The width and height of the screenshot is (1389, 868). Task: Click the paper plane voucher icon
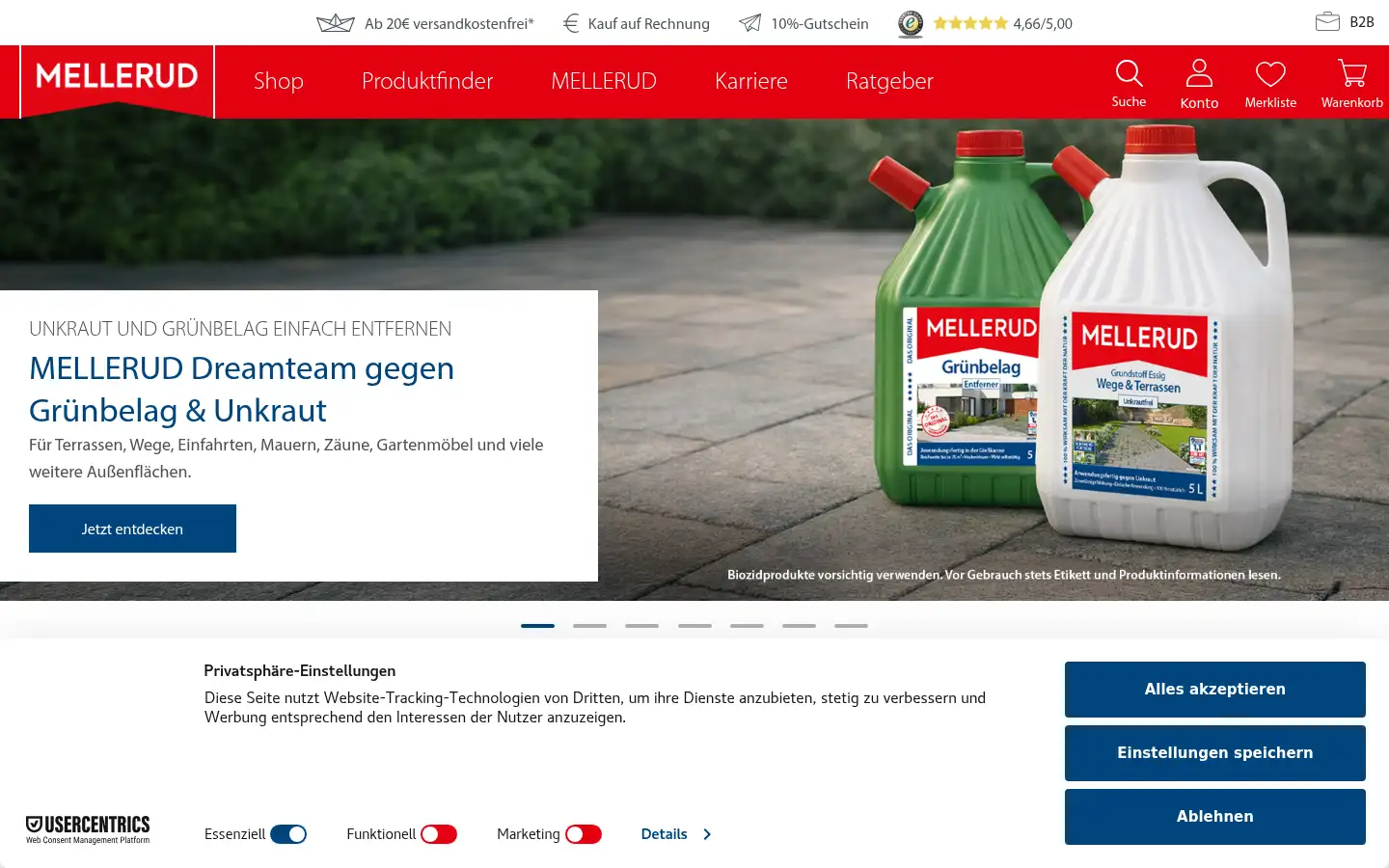[x=750, y=23]
